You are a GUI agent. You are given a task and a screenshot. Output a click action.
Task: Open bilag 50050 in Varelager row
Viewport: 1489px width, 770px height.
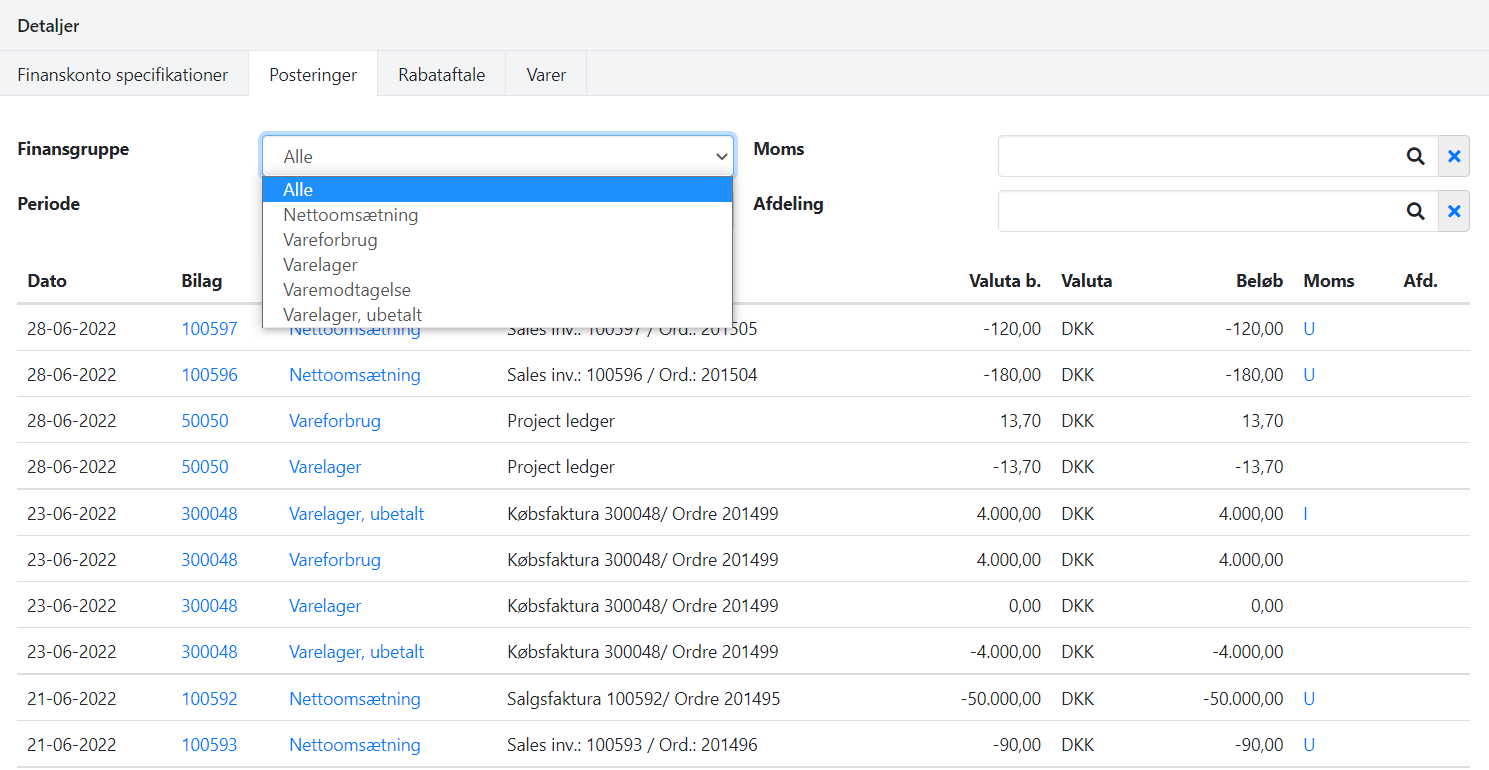pos(204,467)
